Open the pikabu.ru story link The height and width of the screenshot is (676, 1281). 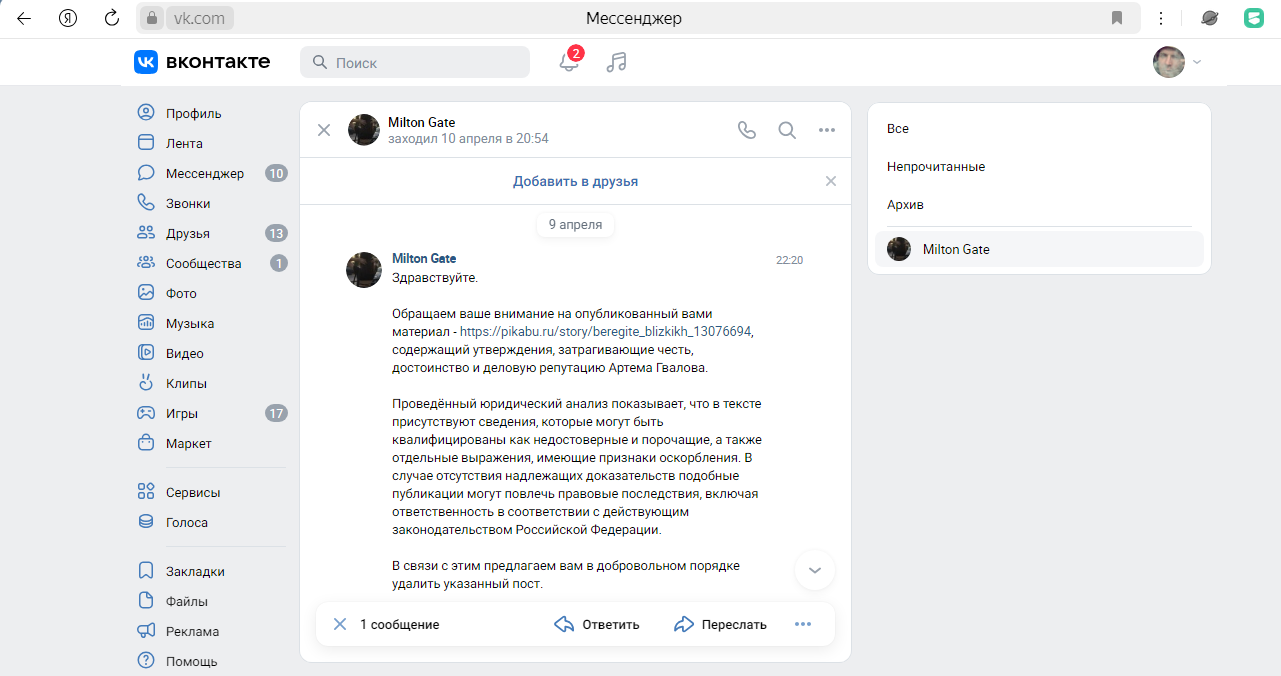(x=605, y=331)
